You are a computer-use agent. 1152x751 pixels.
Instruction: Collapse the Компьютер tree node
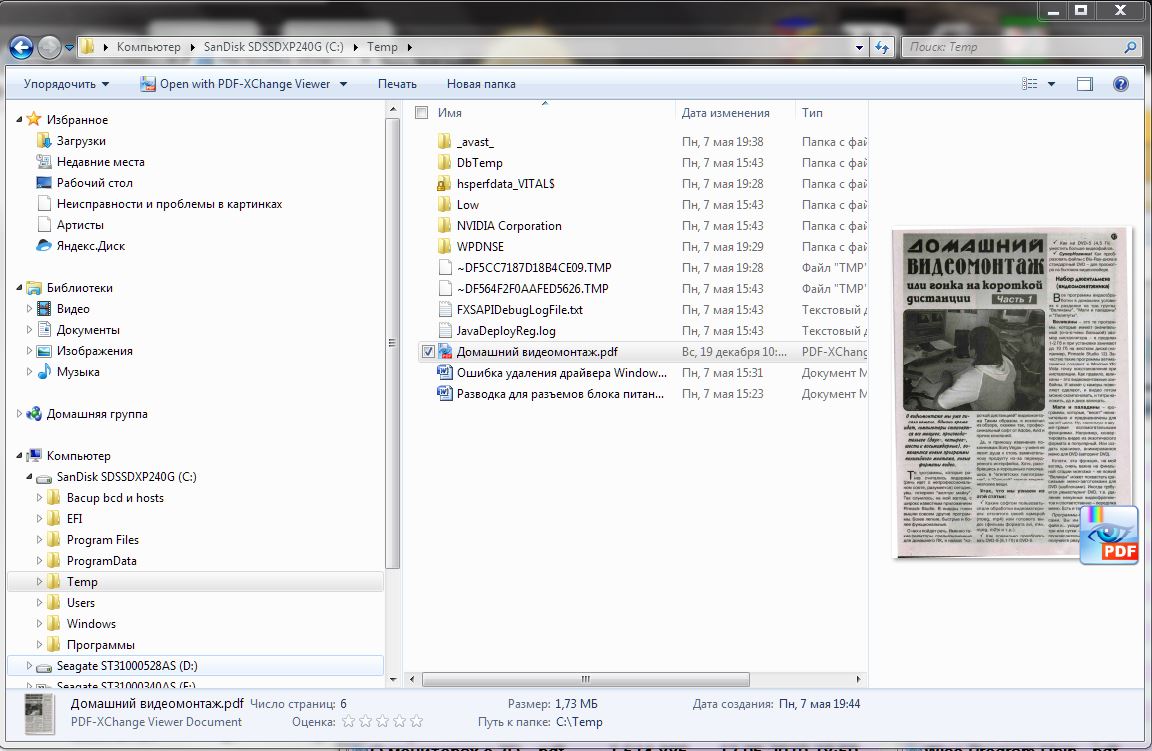22,456
